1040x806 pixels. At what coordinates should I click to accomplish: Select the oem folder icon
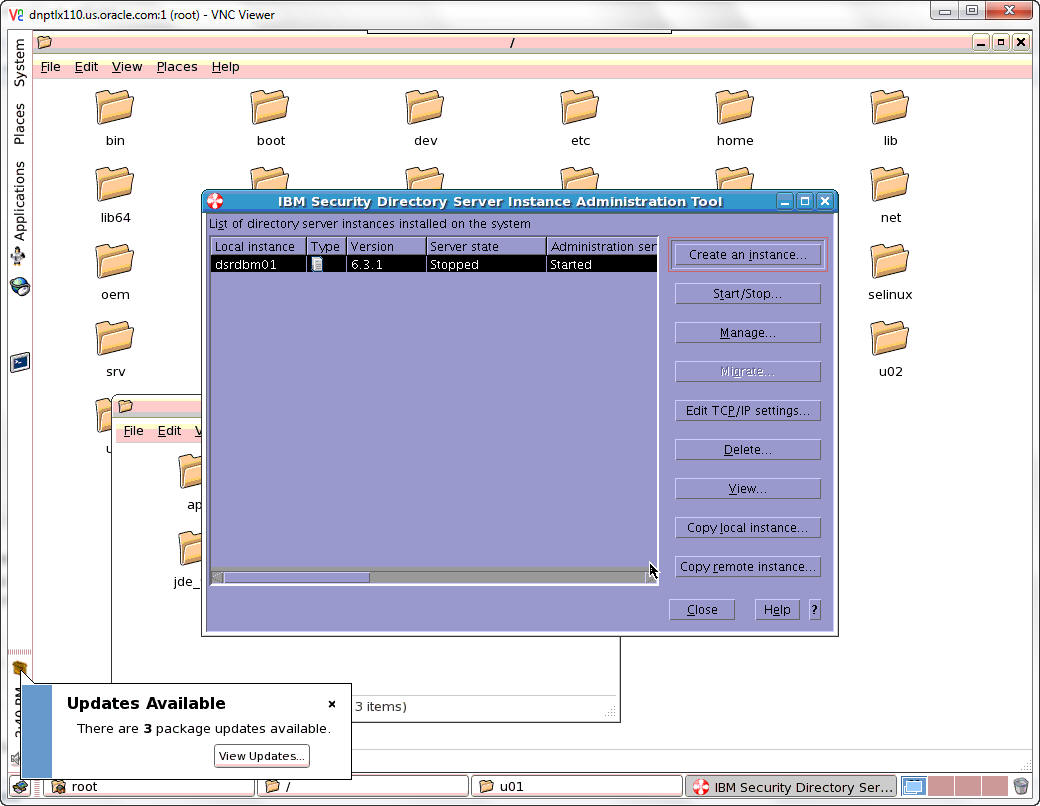pos(115,261)
